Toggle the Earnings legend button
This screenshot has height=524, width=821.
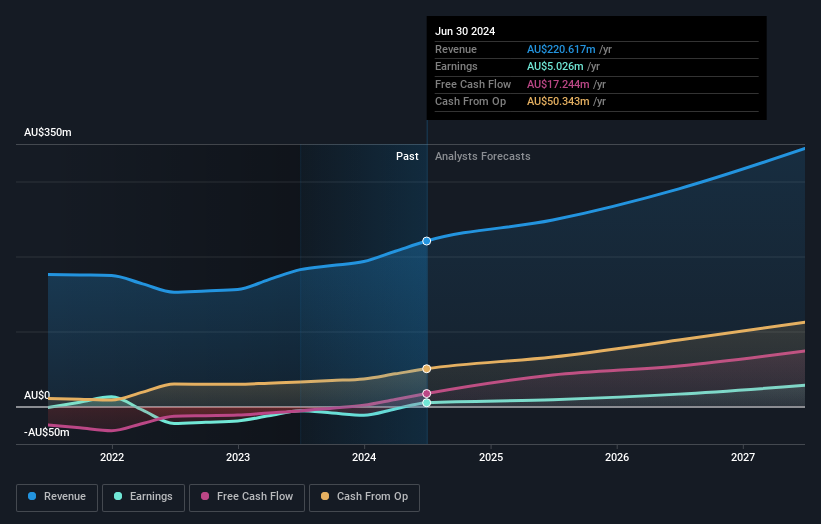tap(143, 497)
